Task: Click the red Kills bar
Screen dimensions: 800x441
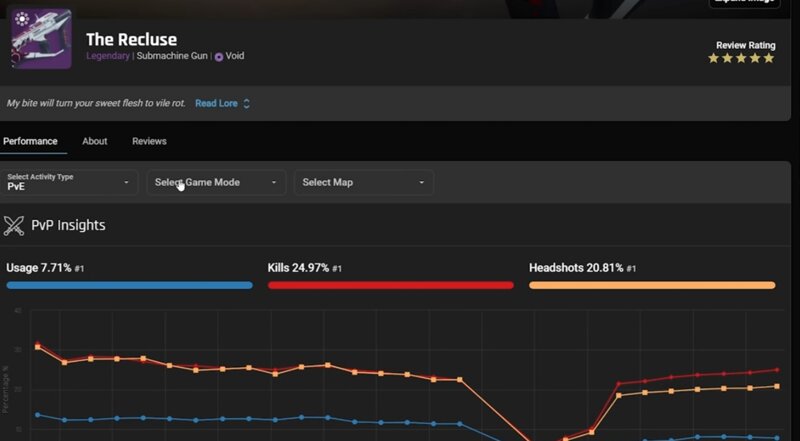Action: pos(391,285)
